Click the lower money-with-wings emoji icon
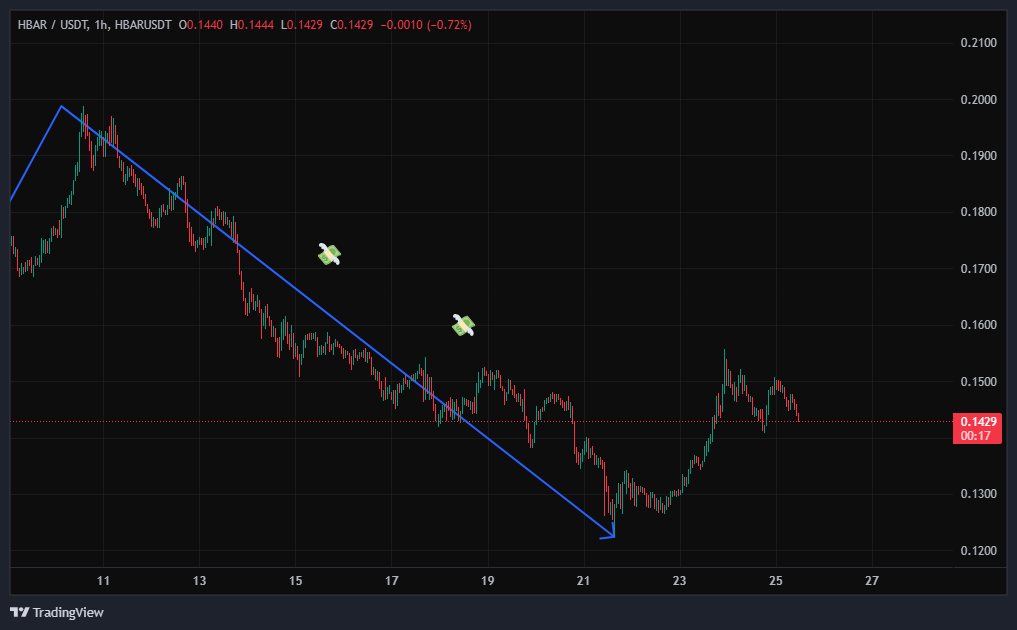The width and height of the screenshot is (1017, 630). (462, 325)
